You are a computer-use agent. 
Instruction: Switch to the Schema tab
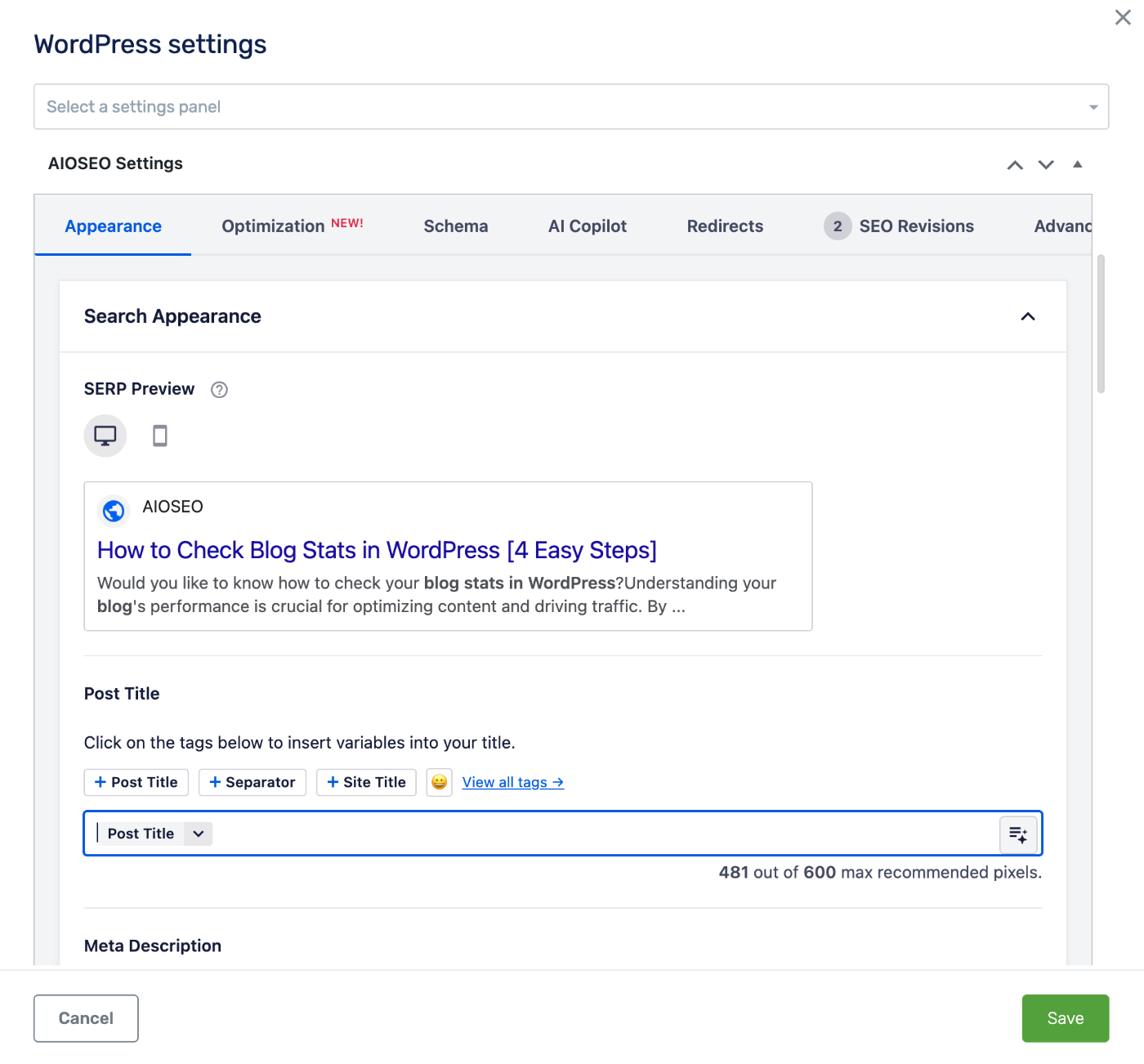click(x=456, y=226)
